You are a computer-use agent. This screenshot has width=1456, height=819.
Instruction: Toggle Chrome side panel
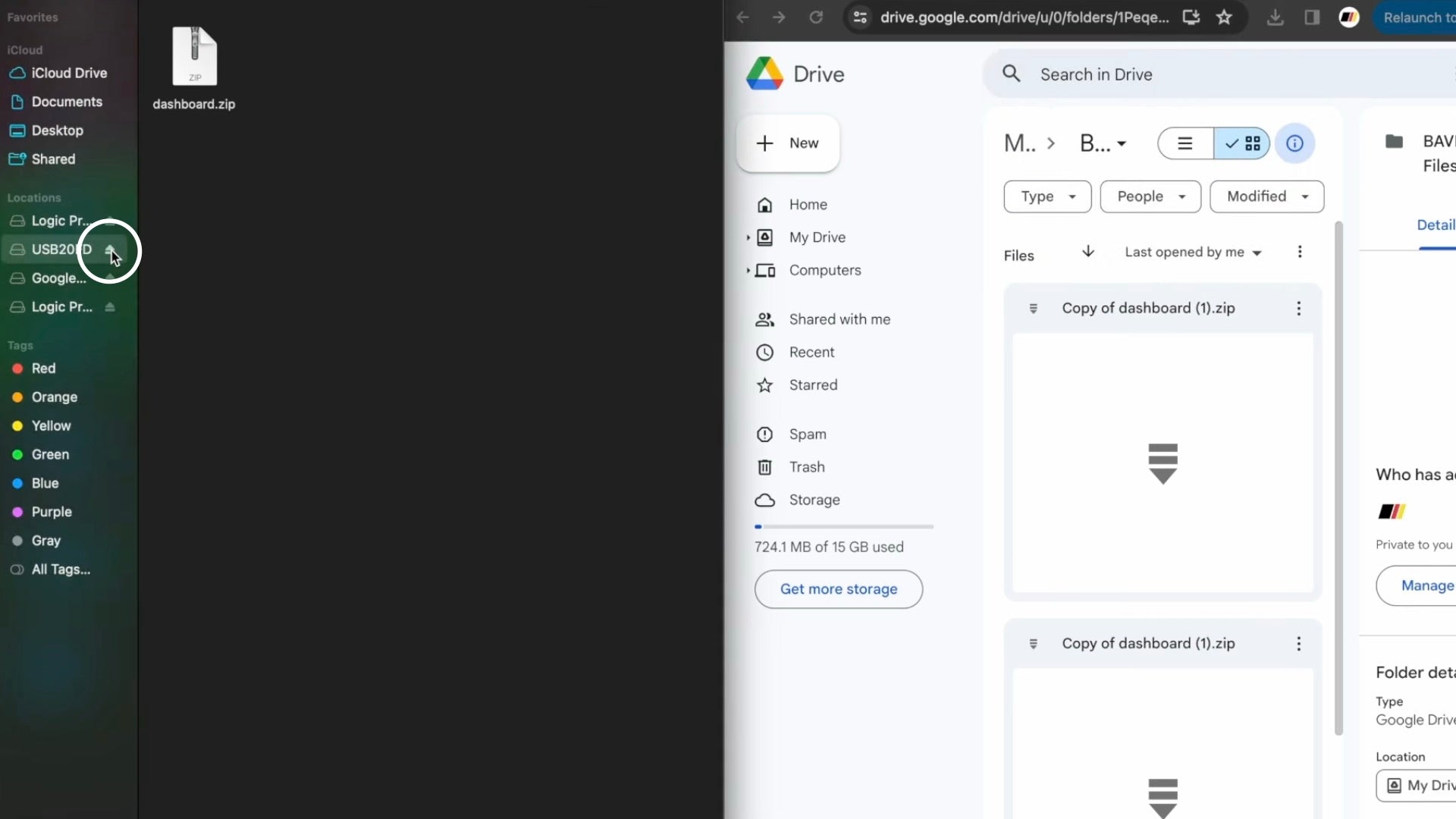click(x=1312, y=17)
